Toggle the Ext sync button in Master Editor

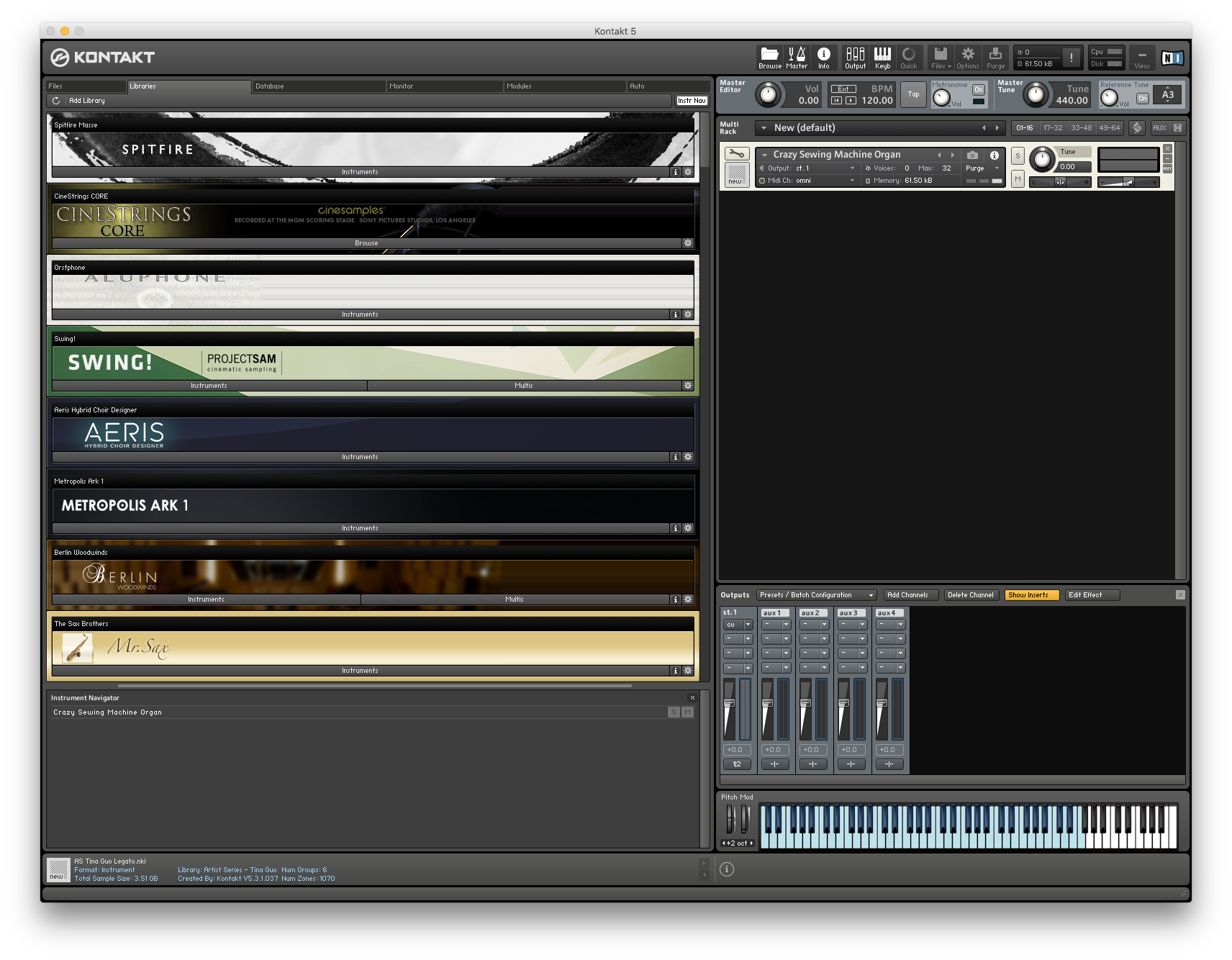(x=843, y=89)
